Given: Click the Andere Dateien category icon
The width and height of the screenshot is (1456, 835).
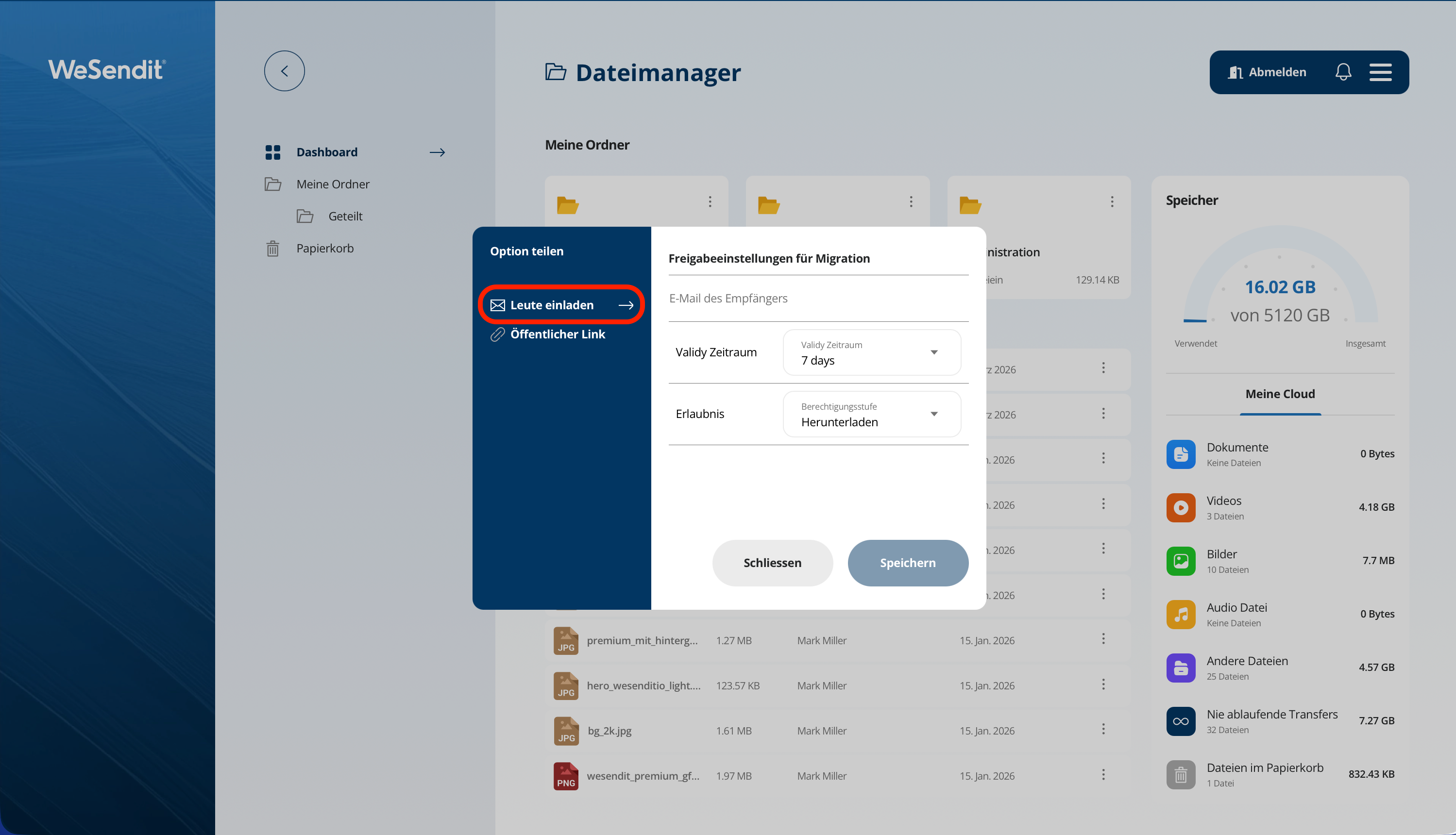Looking at the screenshot, I should 1181,668.
